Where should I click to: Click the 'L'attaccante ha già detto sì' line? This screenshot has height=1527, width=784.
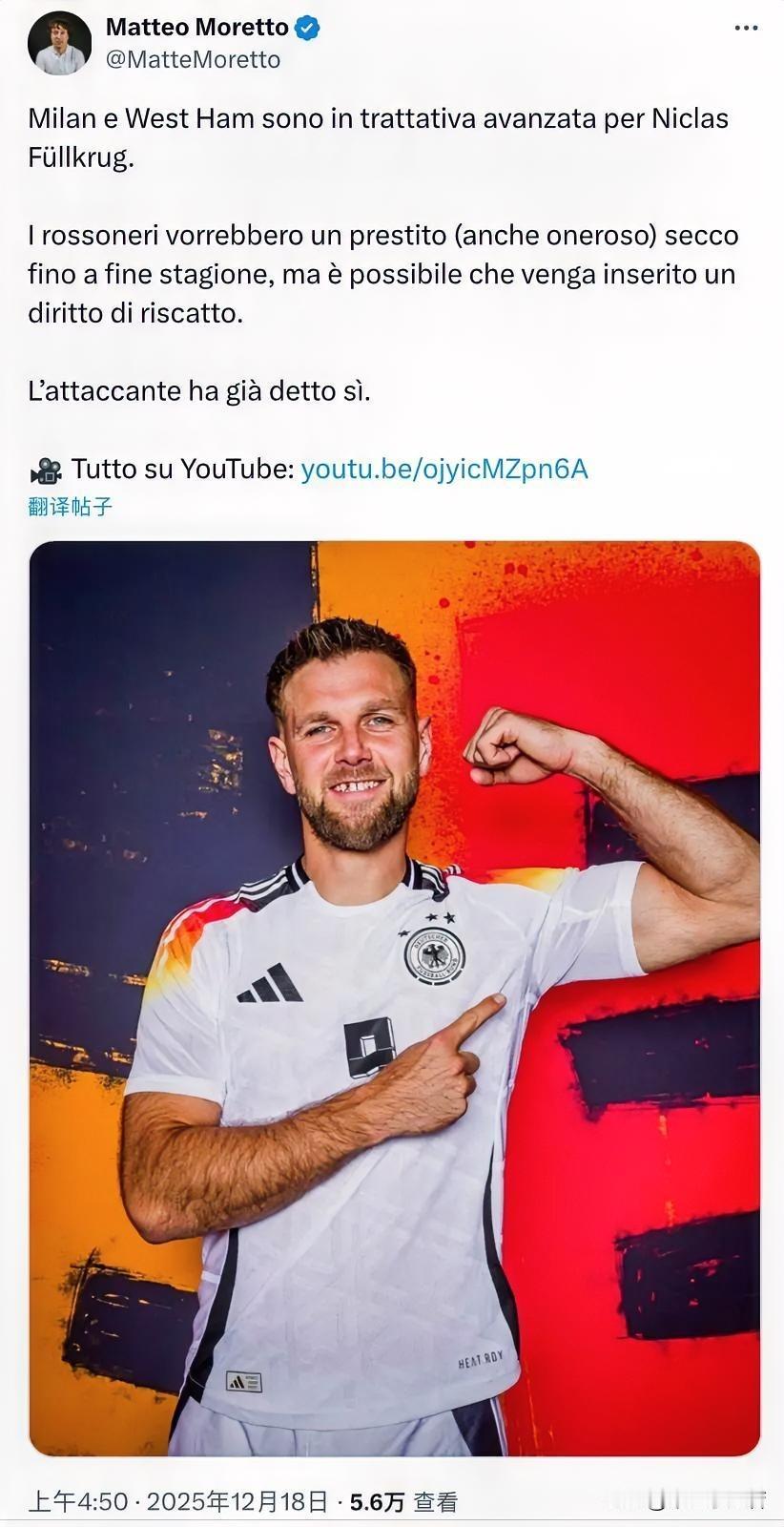tap(199, 390)
